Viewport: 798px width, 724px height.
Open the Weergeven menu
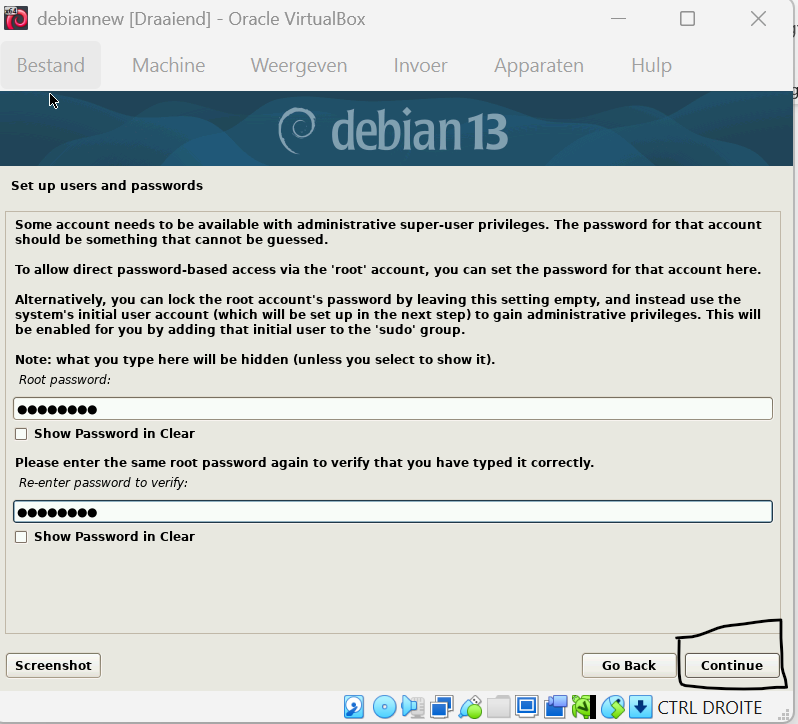[x=299, y=65]
